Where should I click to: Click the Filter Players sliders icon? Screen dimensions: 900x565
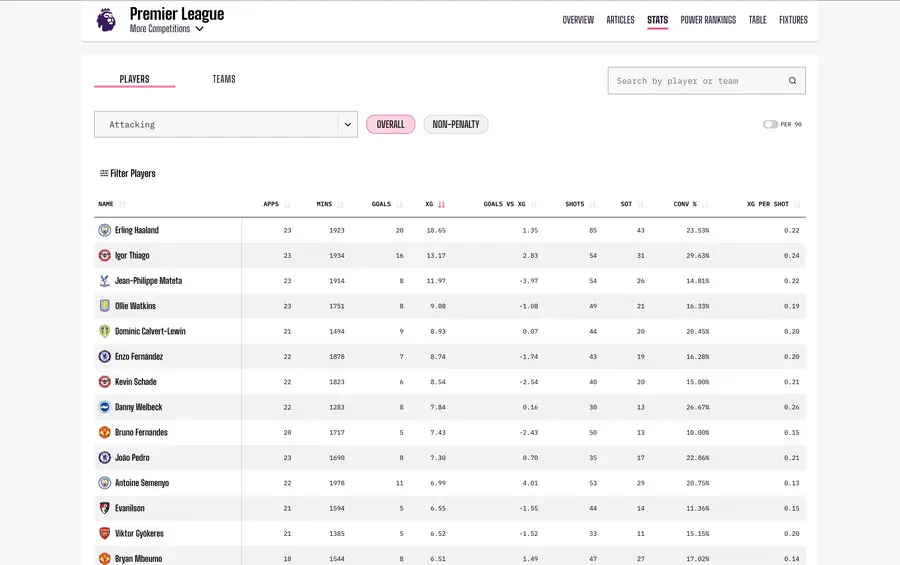pyautogui.click(x=104, y=173)
